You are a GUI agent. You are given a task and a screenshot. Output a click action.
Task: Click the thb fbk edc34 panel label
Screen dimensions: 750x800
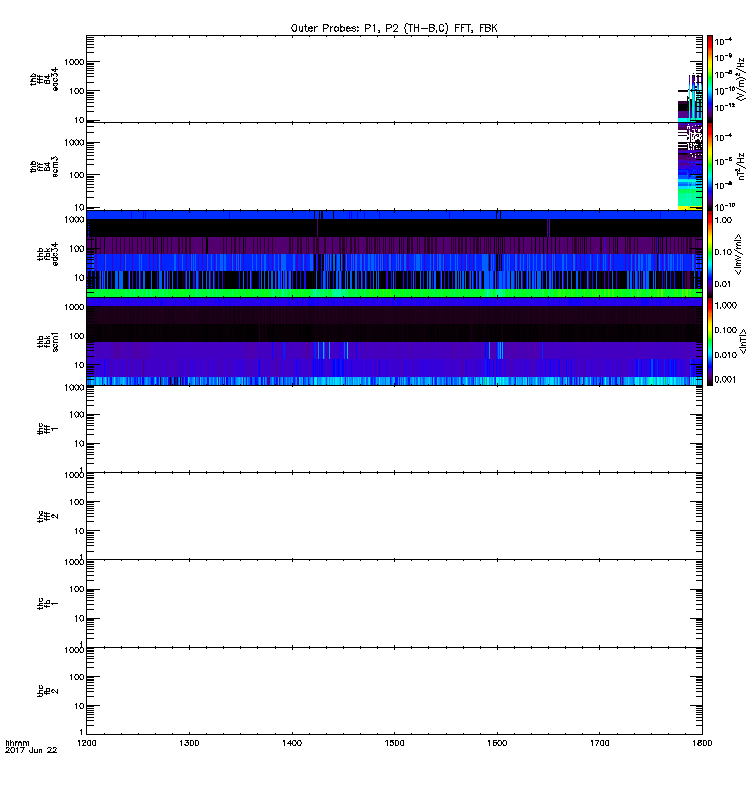[47, 254]
